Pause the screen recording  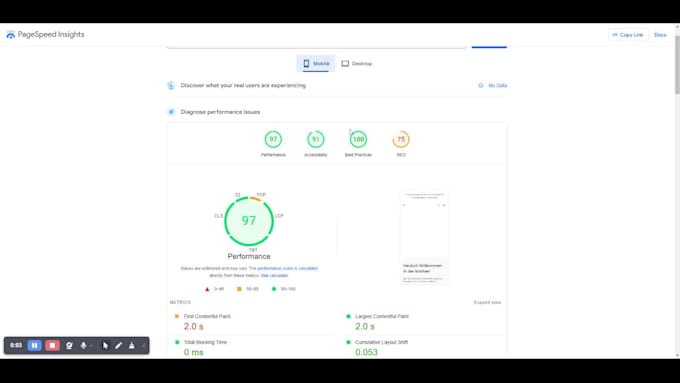(x=34, y=345)
